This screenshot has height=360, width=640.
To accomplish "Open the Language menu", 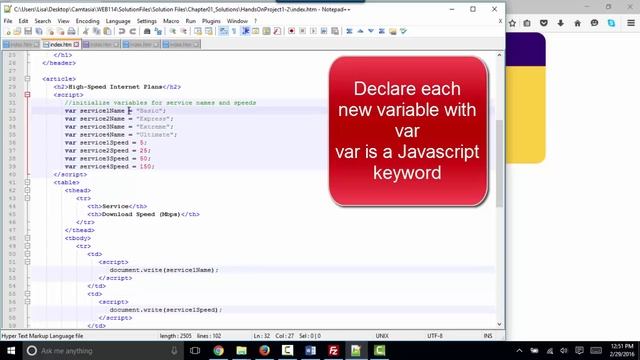I will pos(118,21).
